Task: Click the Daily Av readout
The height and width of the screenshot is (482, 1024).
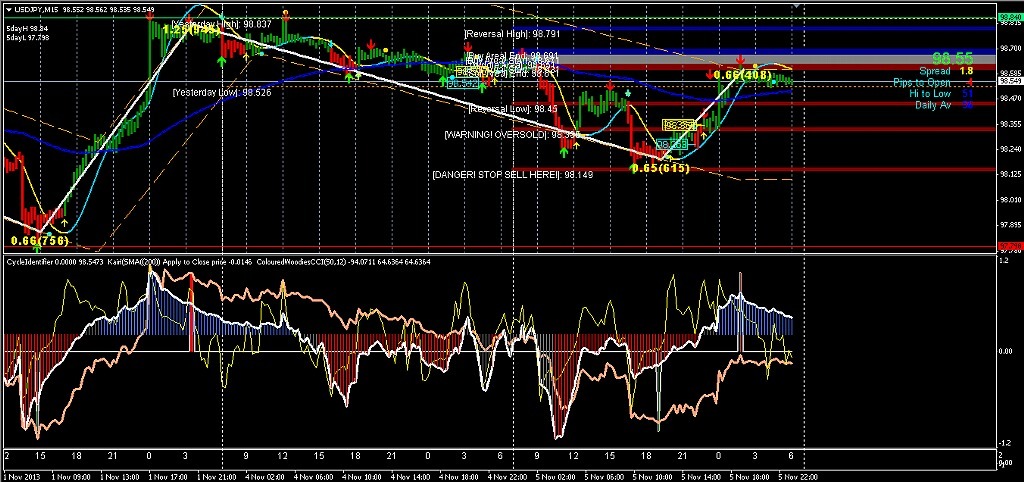Action: [x=944, y=104]
